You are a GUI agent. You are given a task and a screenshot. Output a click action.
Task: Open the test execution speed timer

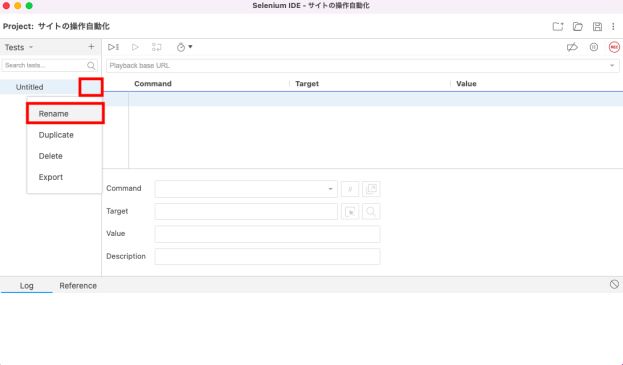pos(184,47)
